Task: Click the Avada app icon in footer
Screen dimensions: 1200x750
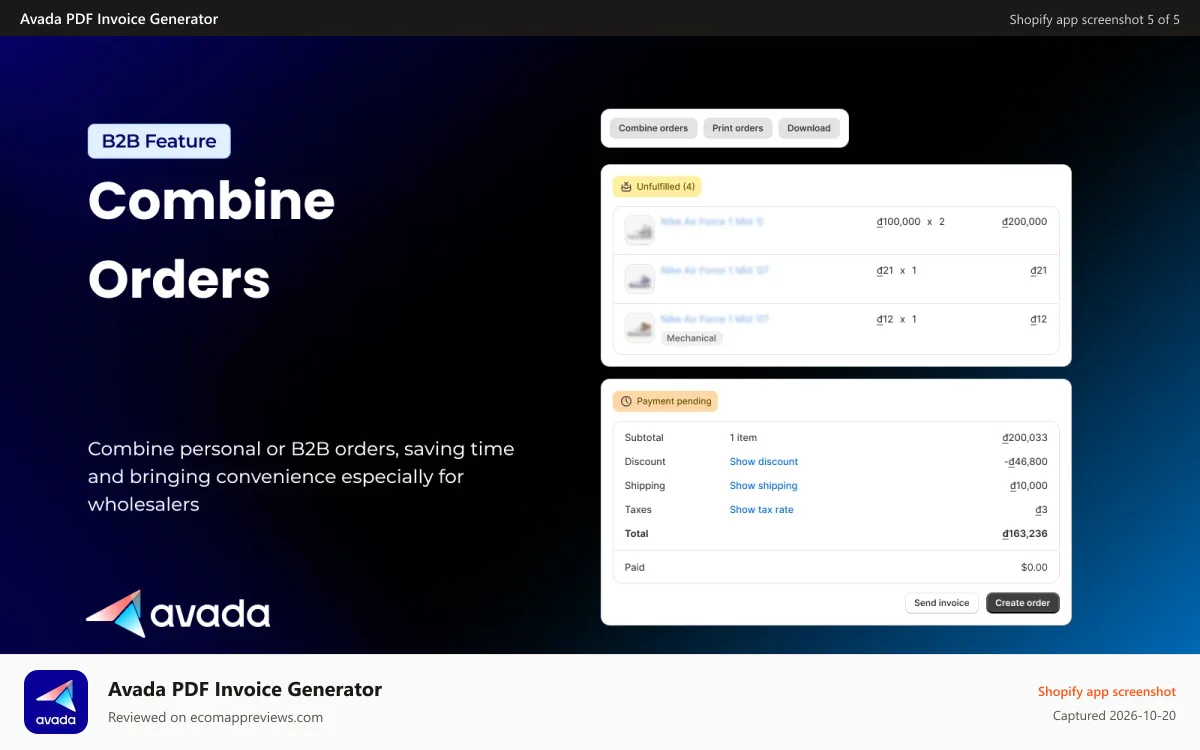Action: point(56,702)
